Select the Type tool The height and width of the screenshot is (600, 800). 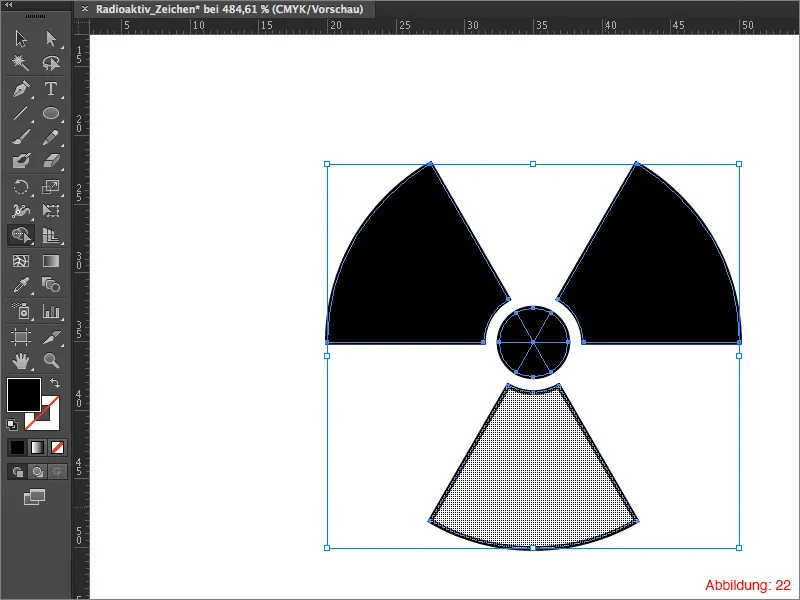[51, 89]
